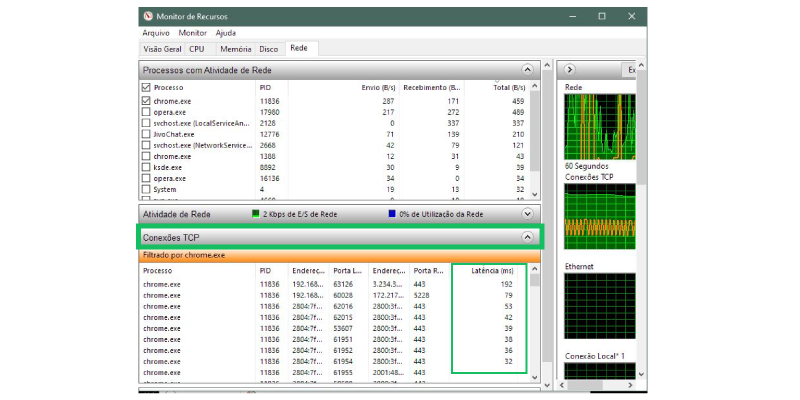Click the Monitor de Recursos app icon
800x400 pixels.
click(149, 17)
